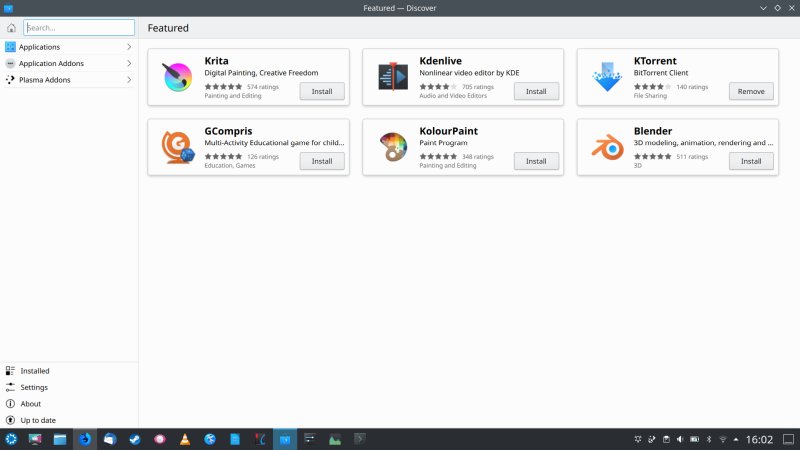Launch Firefox from the taskbar
This screenshot has height=450, width=800.
[85, 439]
